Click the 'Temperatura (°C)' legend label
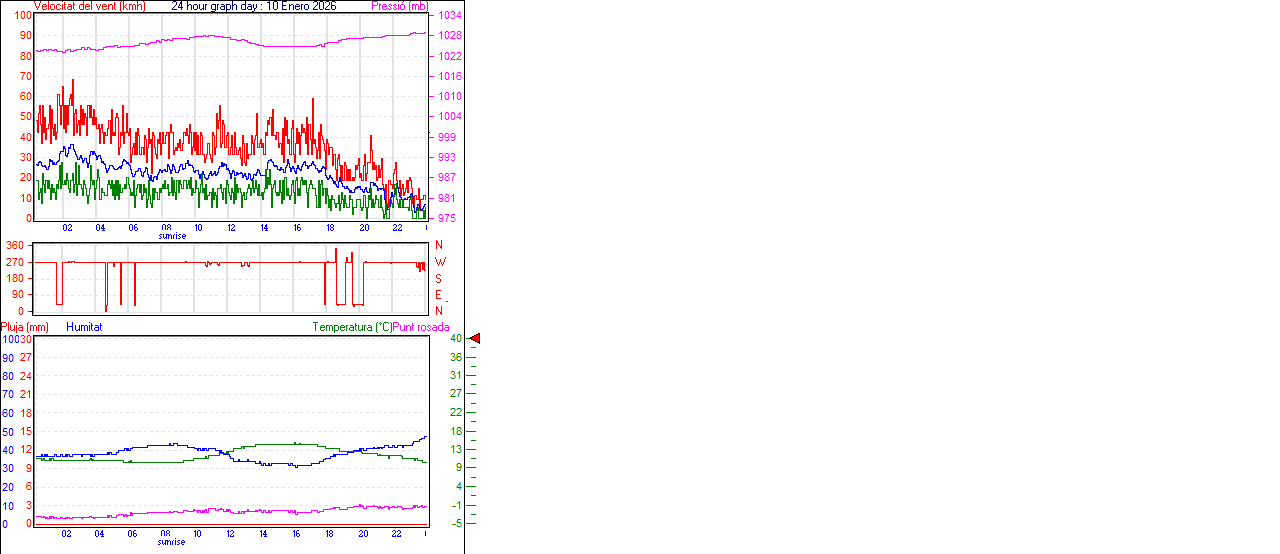The height and width of the screenshot is (554, 1280). 352,327
